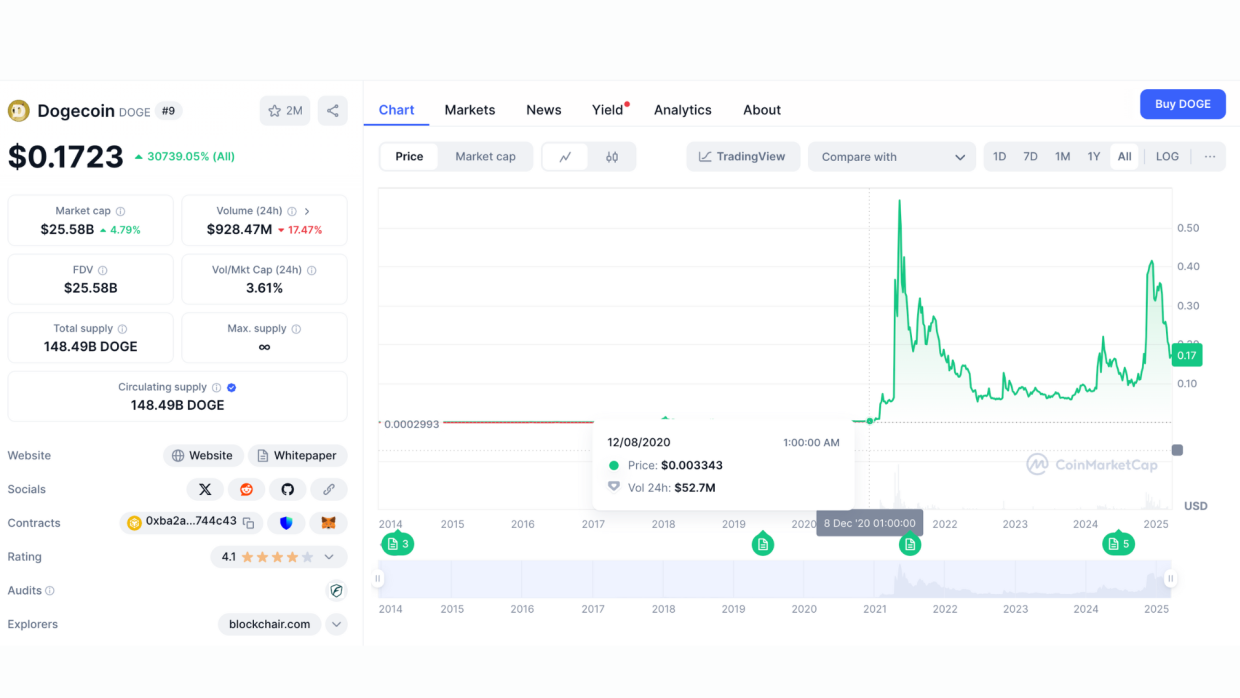The width and height of the screenshot is (1240, 698).
Task: Open the Analytics tab
Action: [683, 110]
